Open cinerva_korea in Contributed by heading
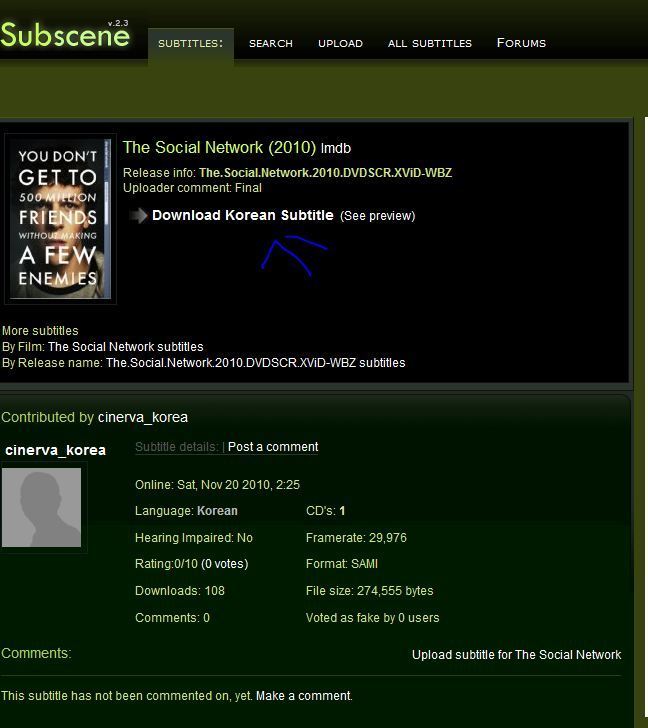 click(143, 417)
